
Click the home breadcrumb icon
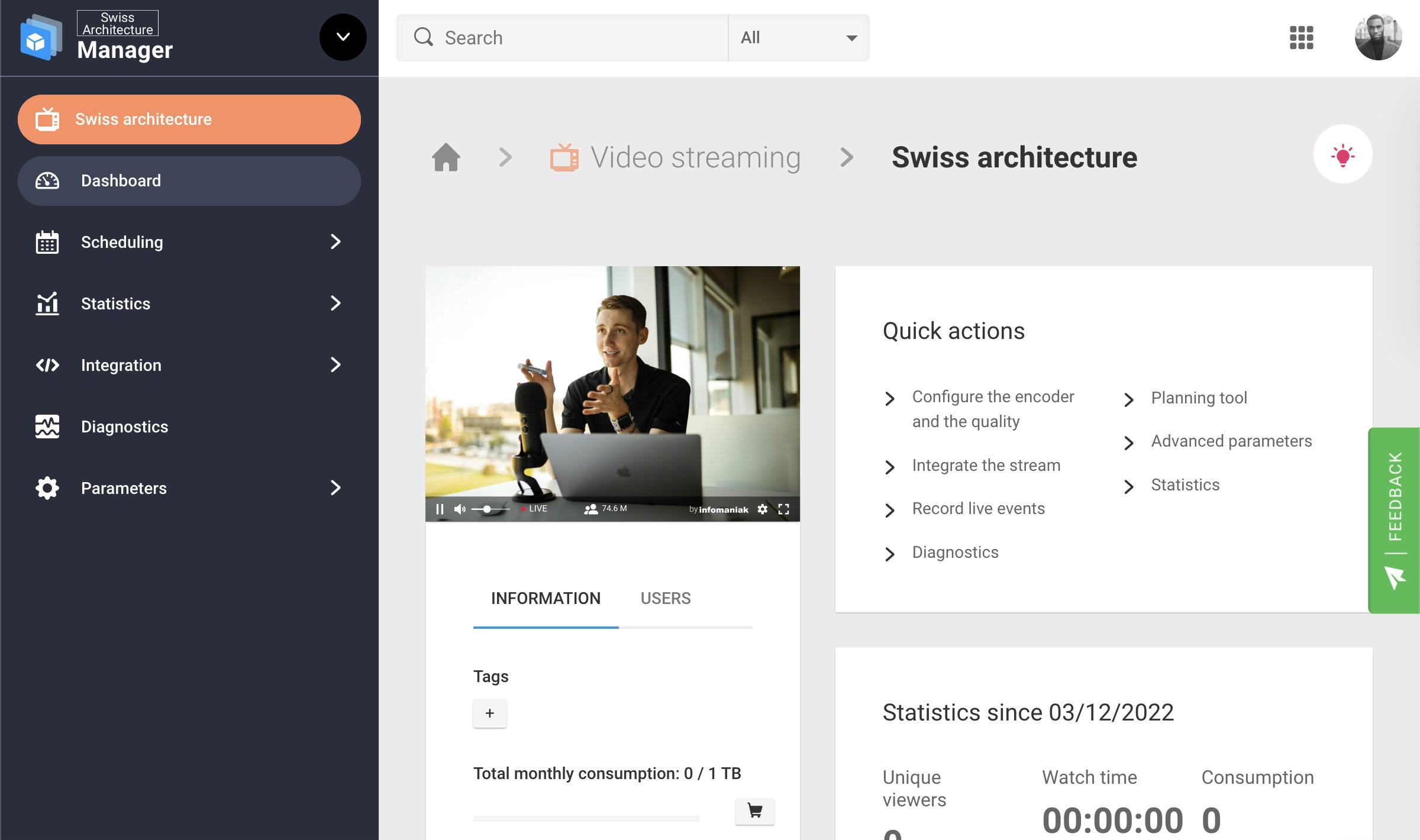447,156
